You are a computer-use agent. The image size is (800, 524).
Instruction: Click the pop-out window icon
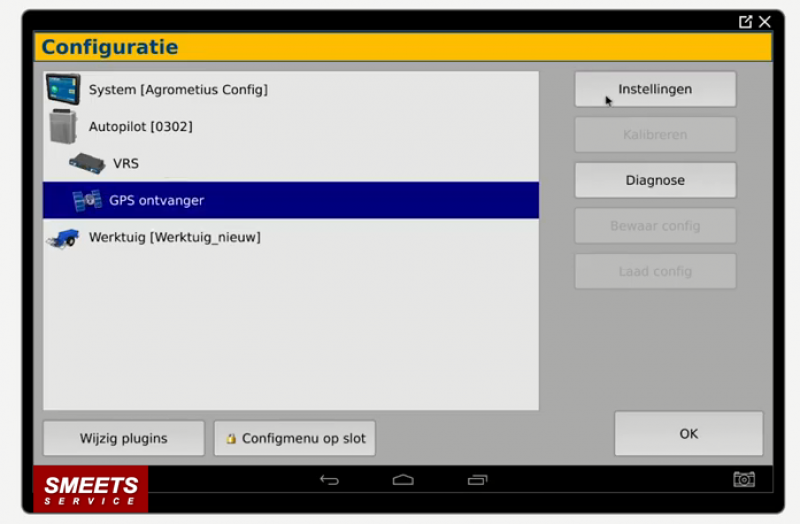click(745, 21)
